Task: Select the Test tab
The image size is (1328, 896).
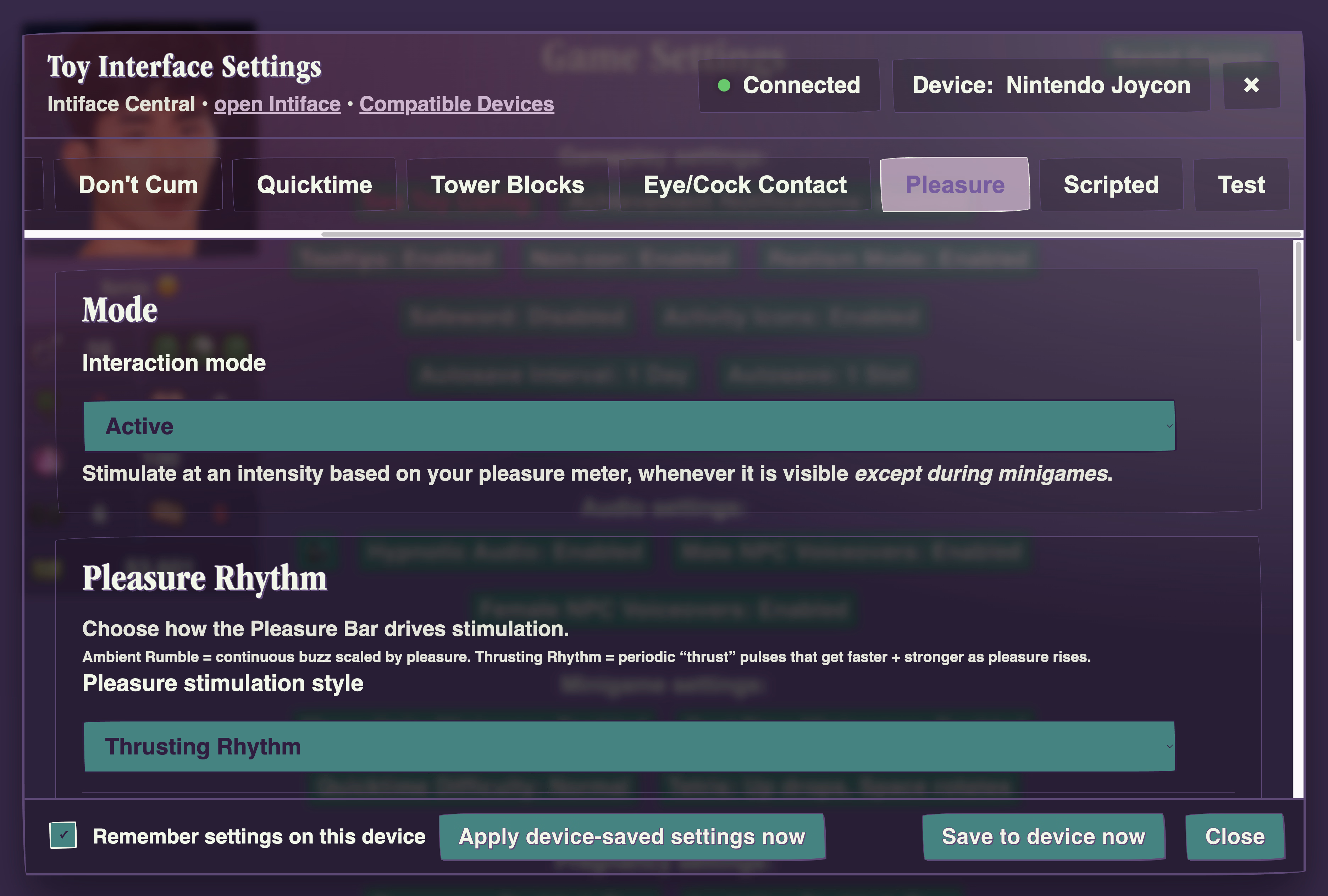Action: (1241, 184)
